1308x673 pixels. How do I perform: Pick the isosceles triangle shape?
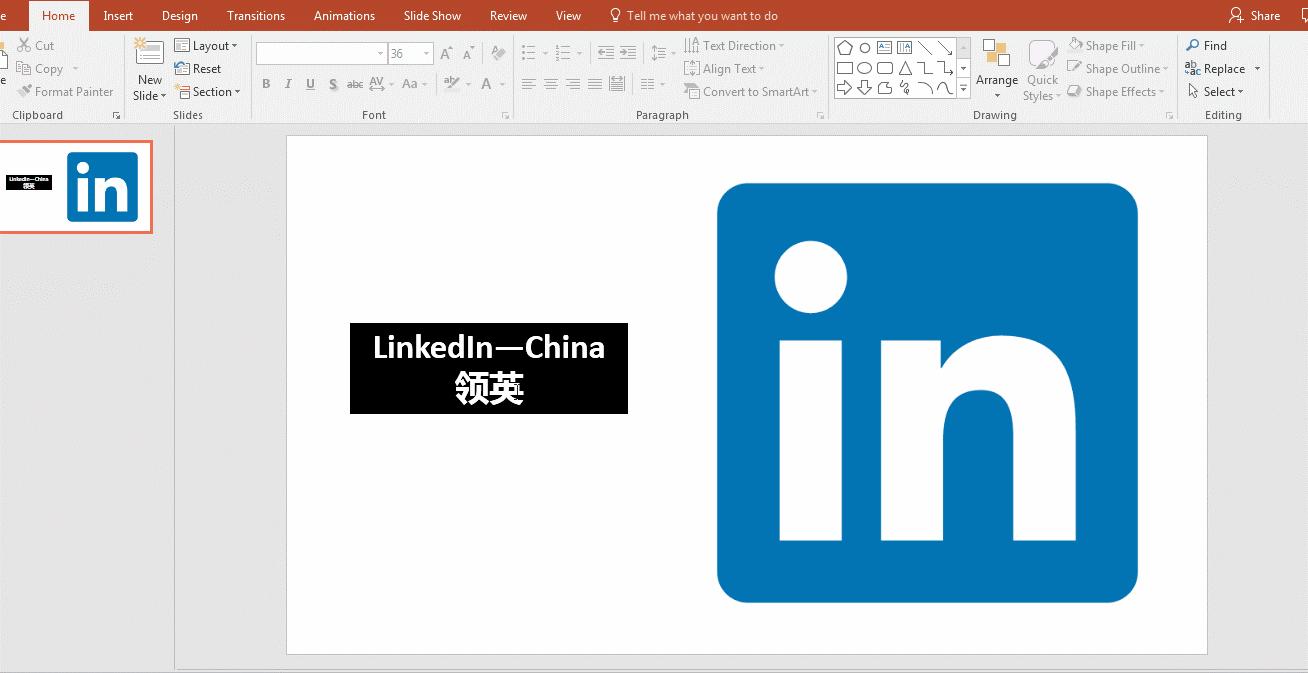coord(905,68)
